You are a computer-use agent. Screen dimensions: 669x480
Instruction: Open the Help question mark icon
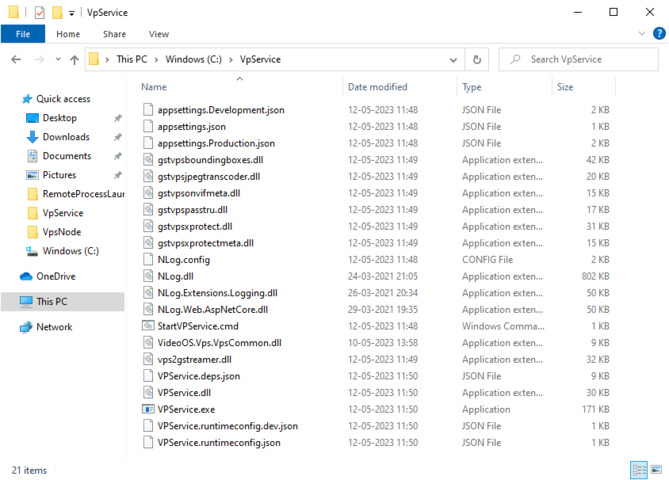click(655, 34)
